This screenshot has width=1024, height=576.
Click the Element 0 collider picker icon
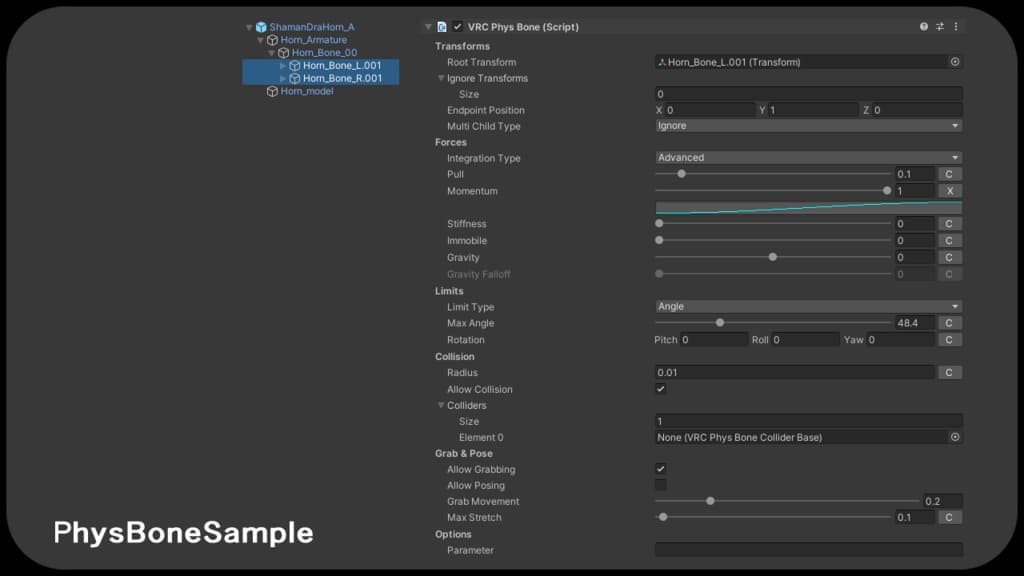point(955,437)
